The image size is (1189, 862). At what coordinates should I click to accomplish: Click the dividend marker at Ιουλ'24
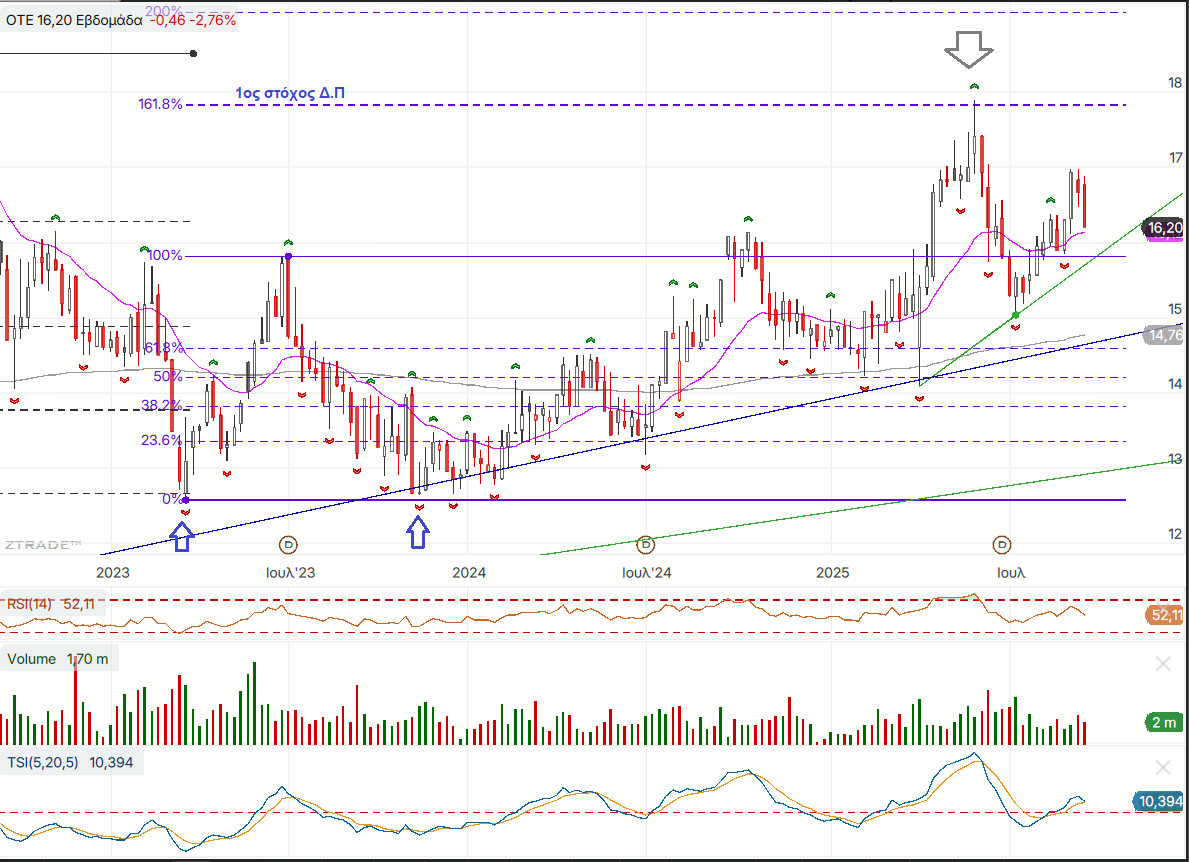pyautogui.click(x=646, y=545)
